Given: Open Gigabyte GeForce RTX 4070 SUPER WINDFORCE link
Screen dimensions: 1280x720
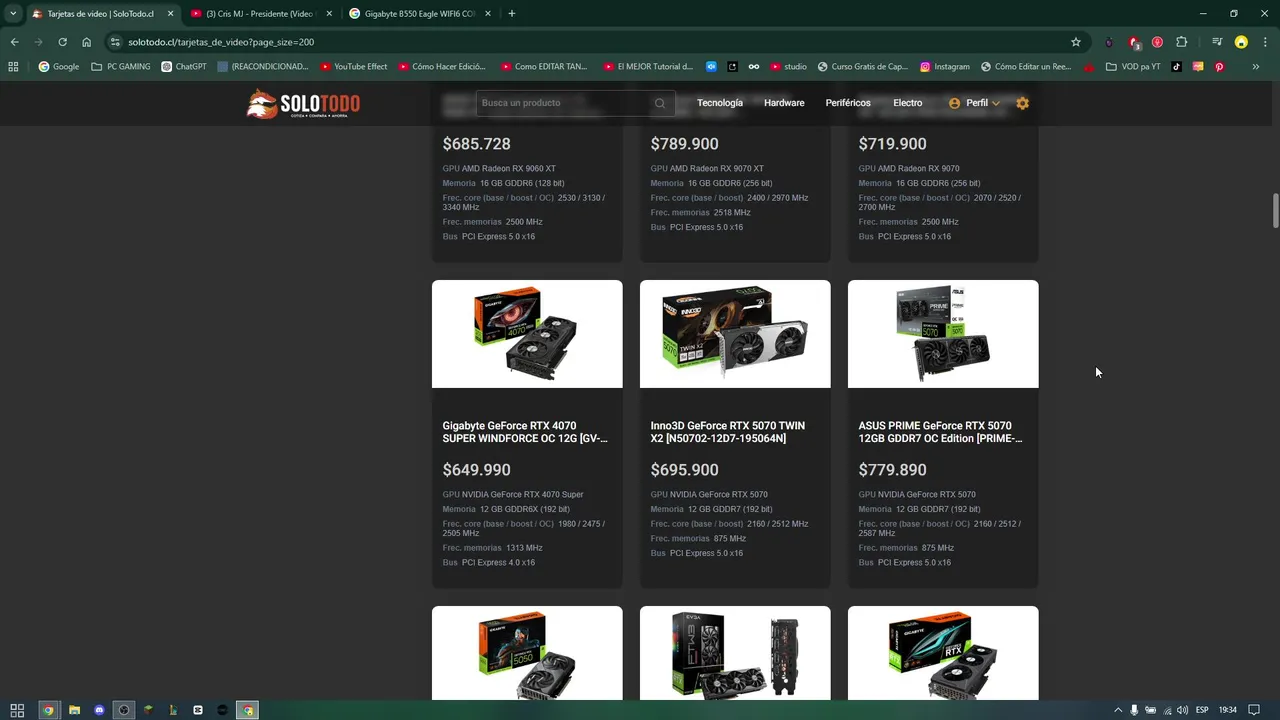Looking at the screenshot, I should click(x=526, y=432).
